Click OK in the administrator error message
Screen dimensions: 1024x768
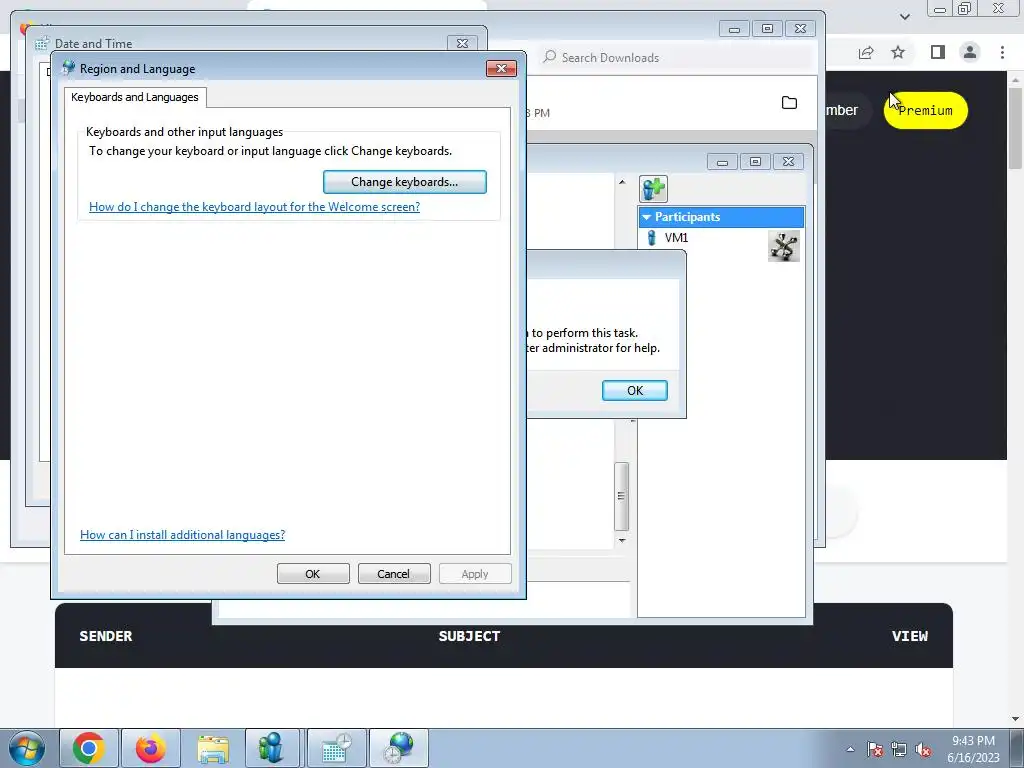click(635, 391)
